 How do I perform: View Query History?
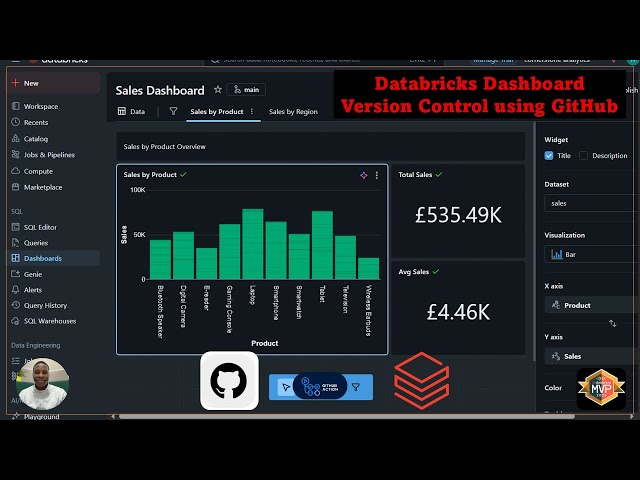(x=45, y=305)
